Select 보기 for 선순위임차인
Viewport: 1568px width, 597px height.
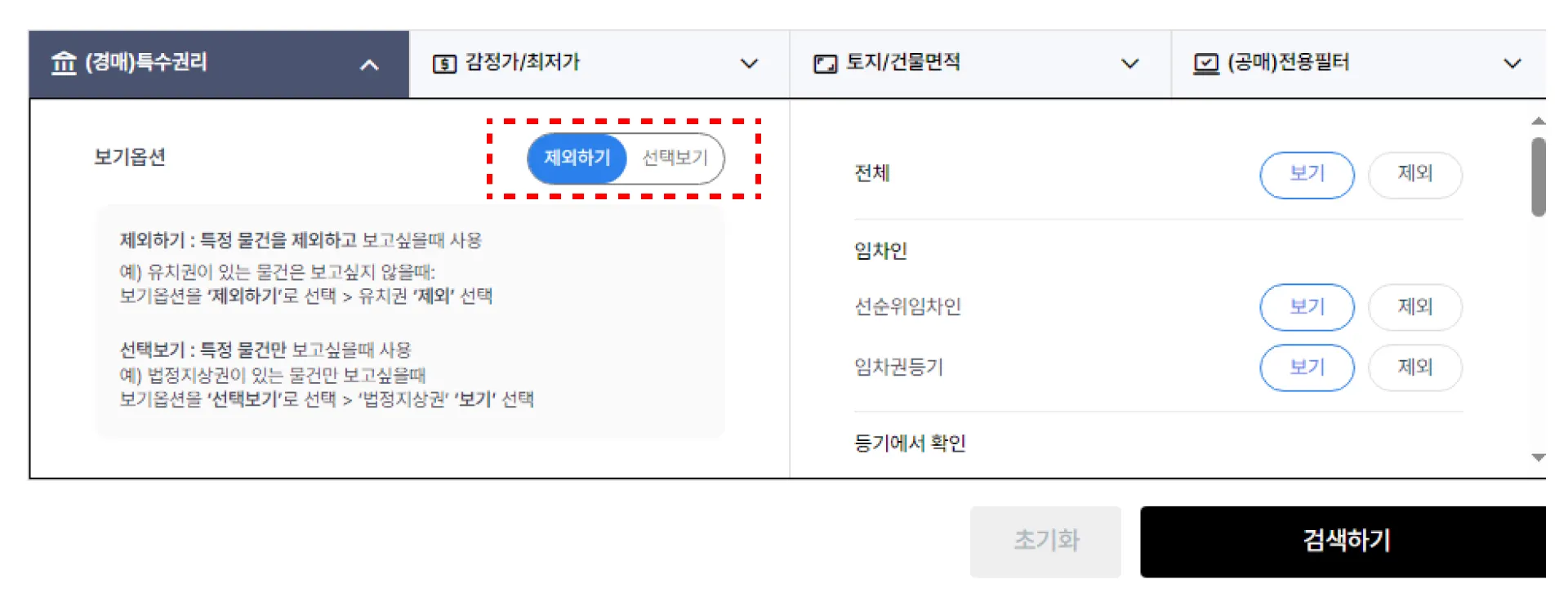(x=1307, y=307)
